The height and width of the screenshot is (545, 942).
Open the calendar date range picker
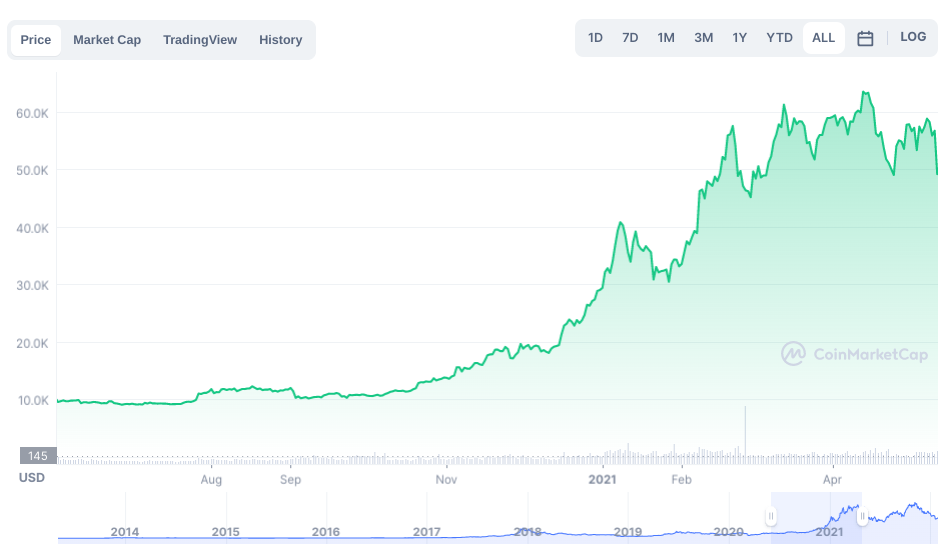[865, 38]
